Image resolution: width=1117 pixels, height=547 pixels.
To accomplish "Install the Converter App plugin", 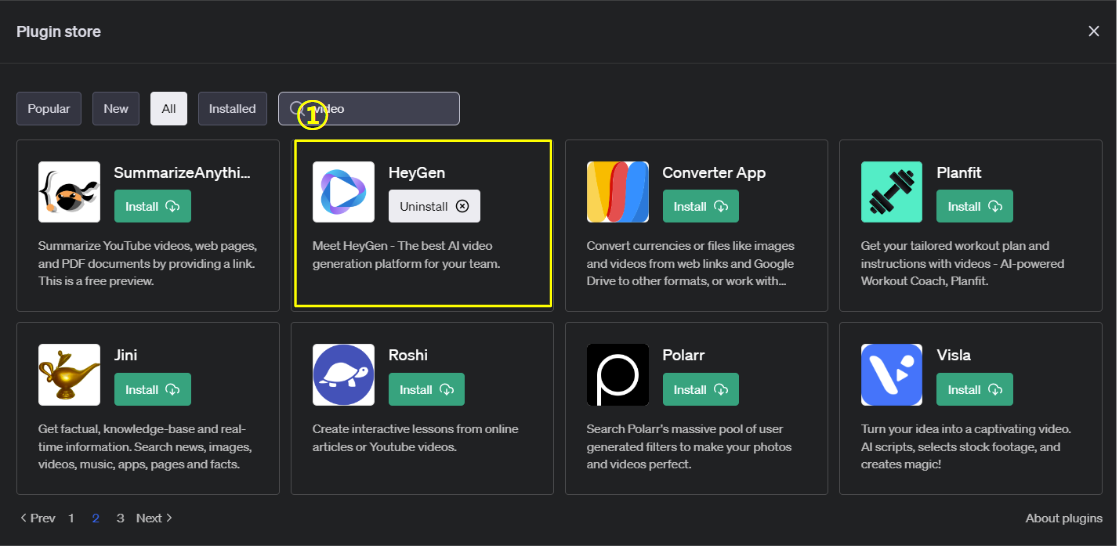I will click(x=701, y=207).
